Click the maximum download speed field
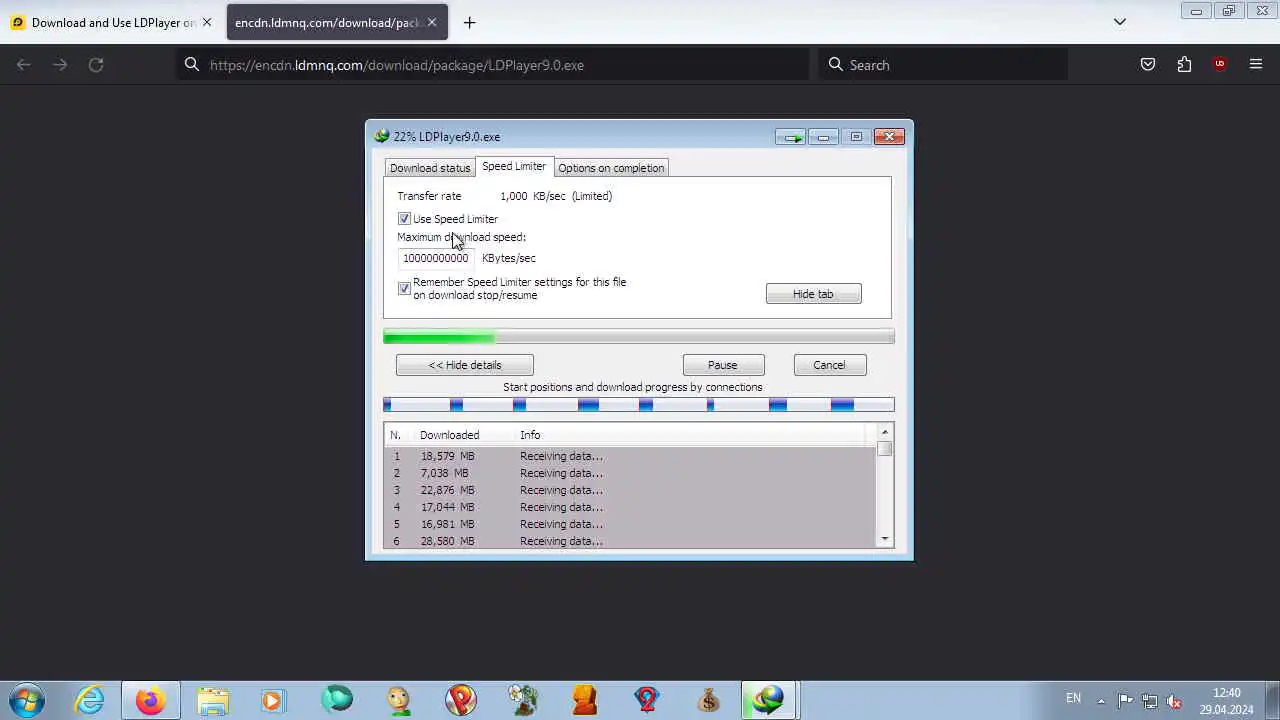 click(437, 258)
